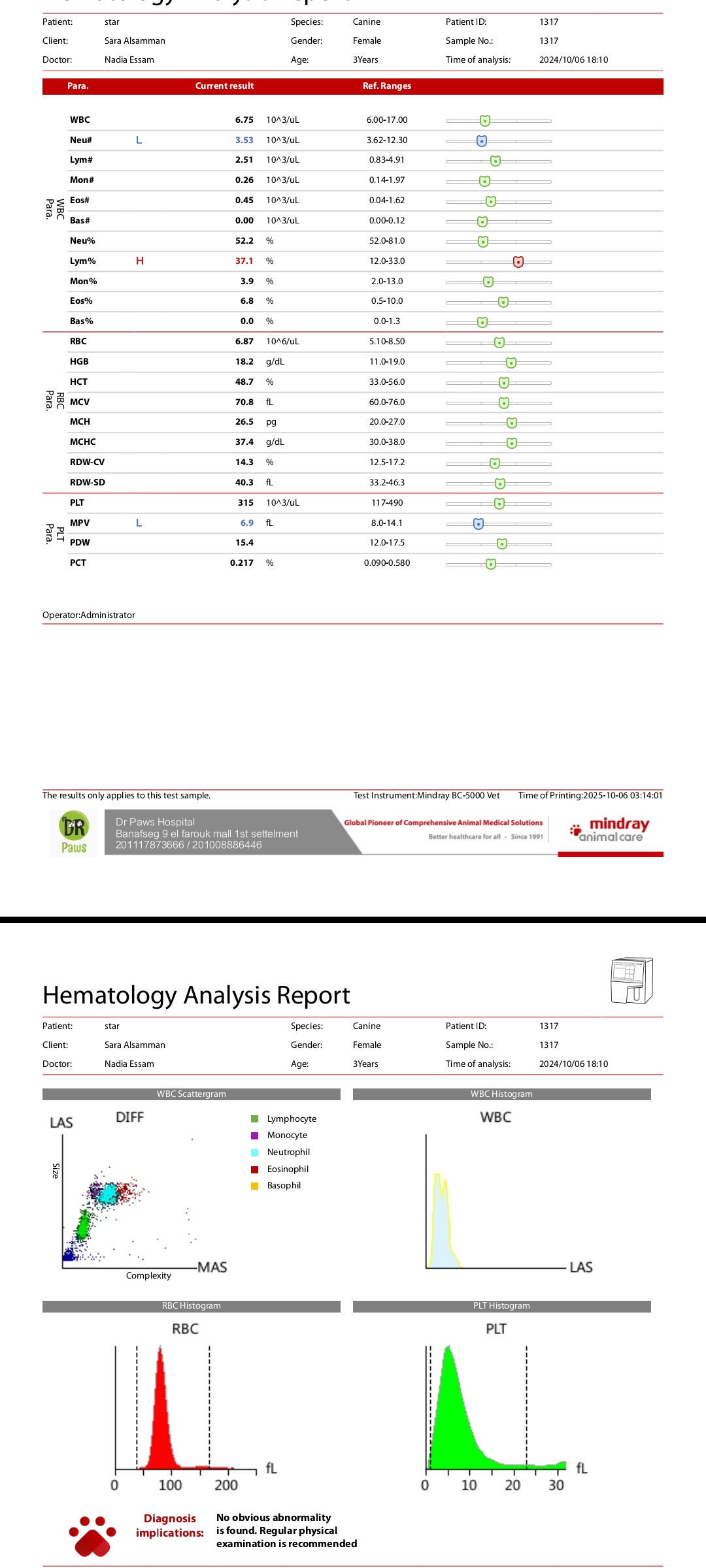Screen dimensions: 706x1568
Task: Click the Dr Paws hospital logo
Action: pyautogui.click(x=74, y=833)
